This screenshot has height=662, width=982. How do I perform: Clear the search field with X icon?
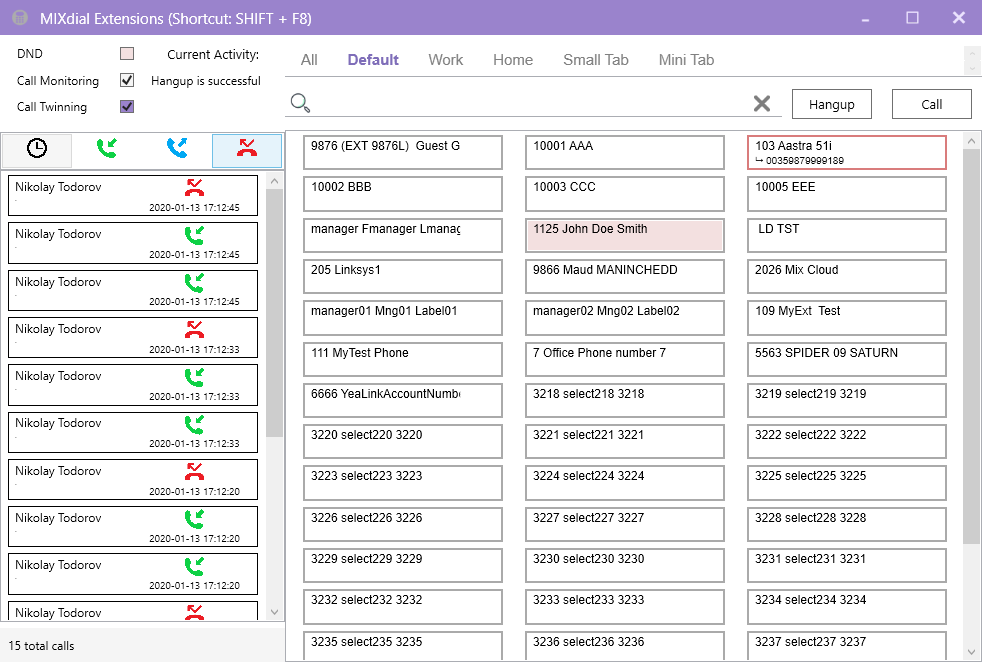coord(762,103)
